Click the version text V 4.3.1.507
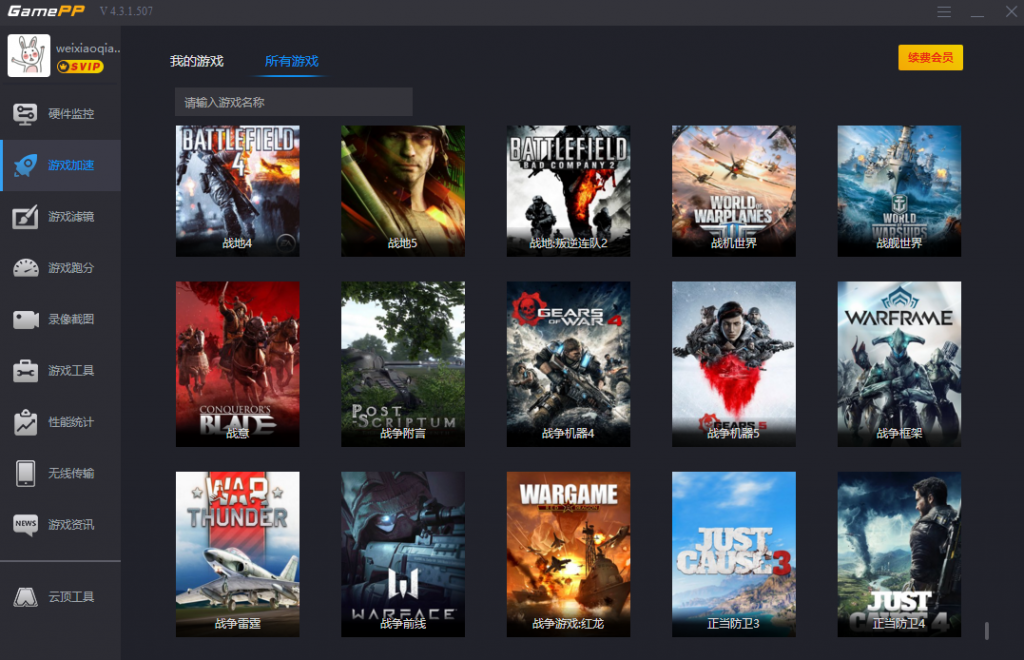The width and height of the screenshot is (1024, 660). 127,11
